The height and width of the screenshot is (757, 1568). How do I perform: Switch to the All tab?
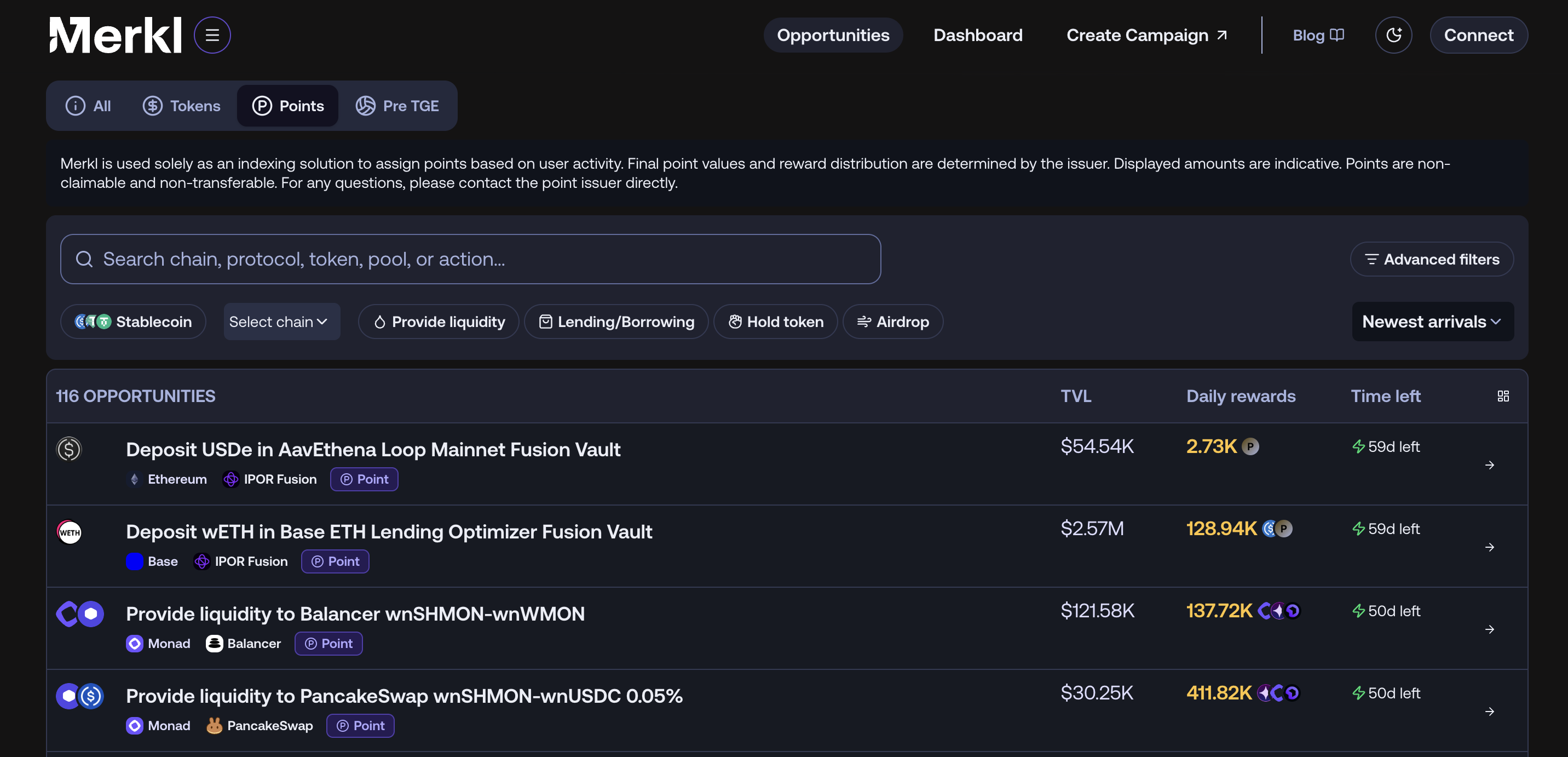[88, 106]
